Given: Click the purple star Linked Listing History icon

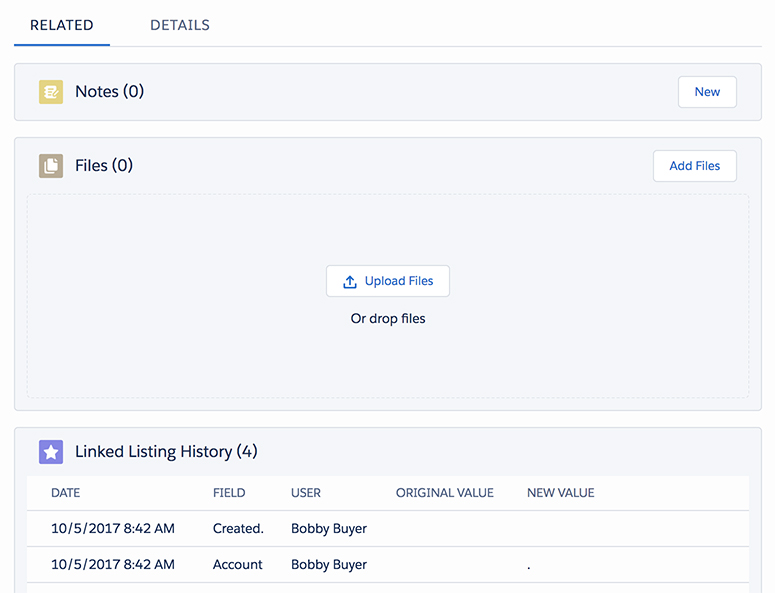Looking at the screenshot, I should pos(51,452).
